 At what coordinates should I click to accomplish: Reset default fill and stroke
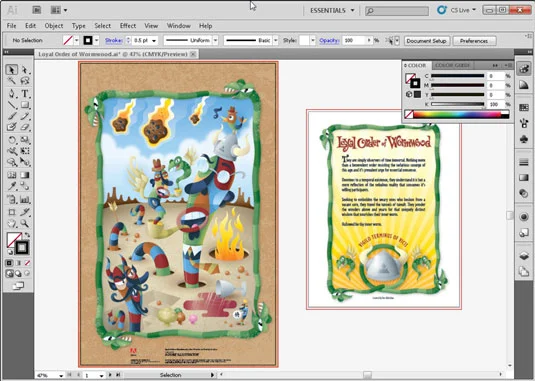point(10,252)
